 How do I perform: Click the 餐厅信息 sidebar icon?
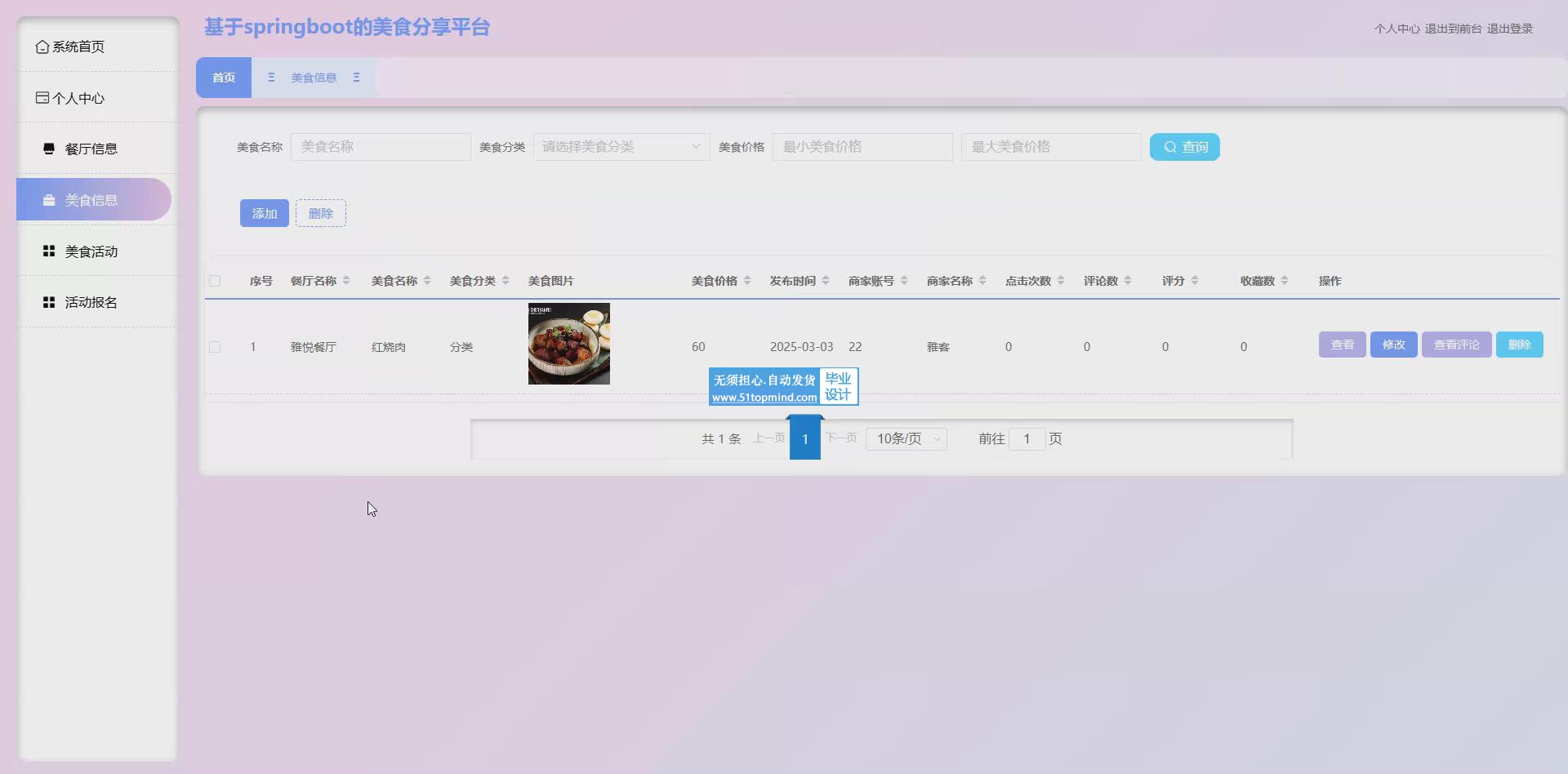click(49, 149)
